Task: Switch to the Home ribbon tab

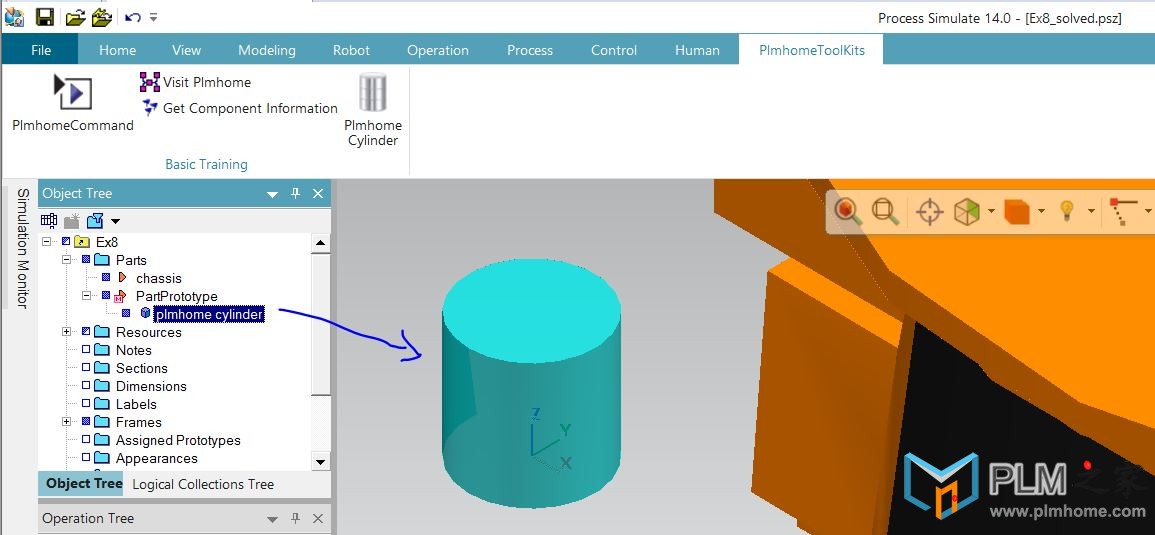Action: point(118,50)
